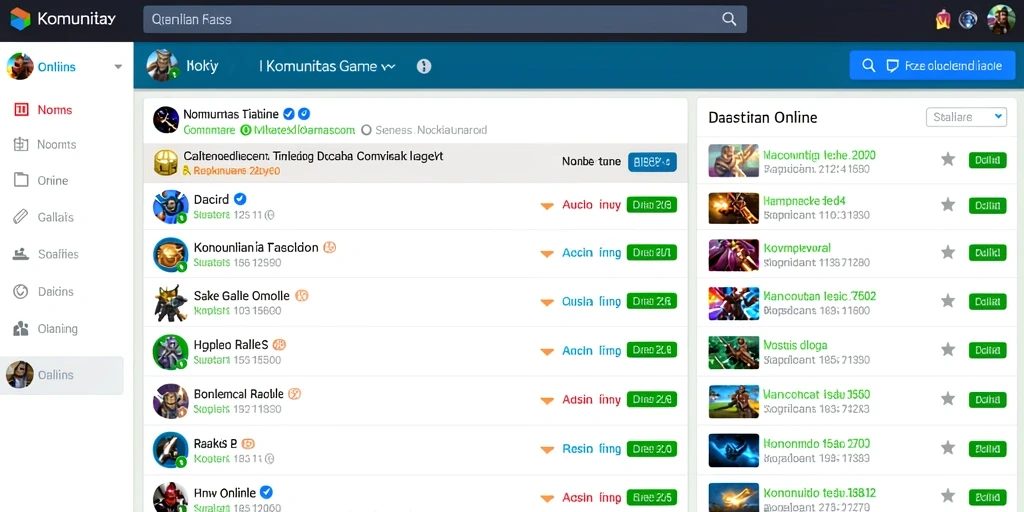The width and height of the screenshot is (1024, 512).
Task: Click the Hgpleo RalleS avatar
Action: (170, 352)
